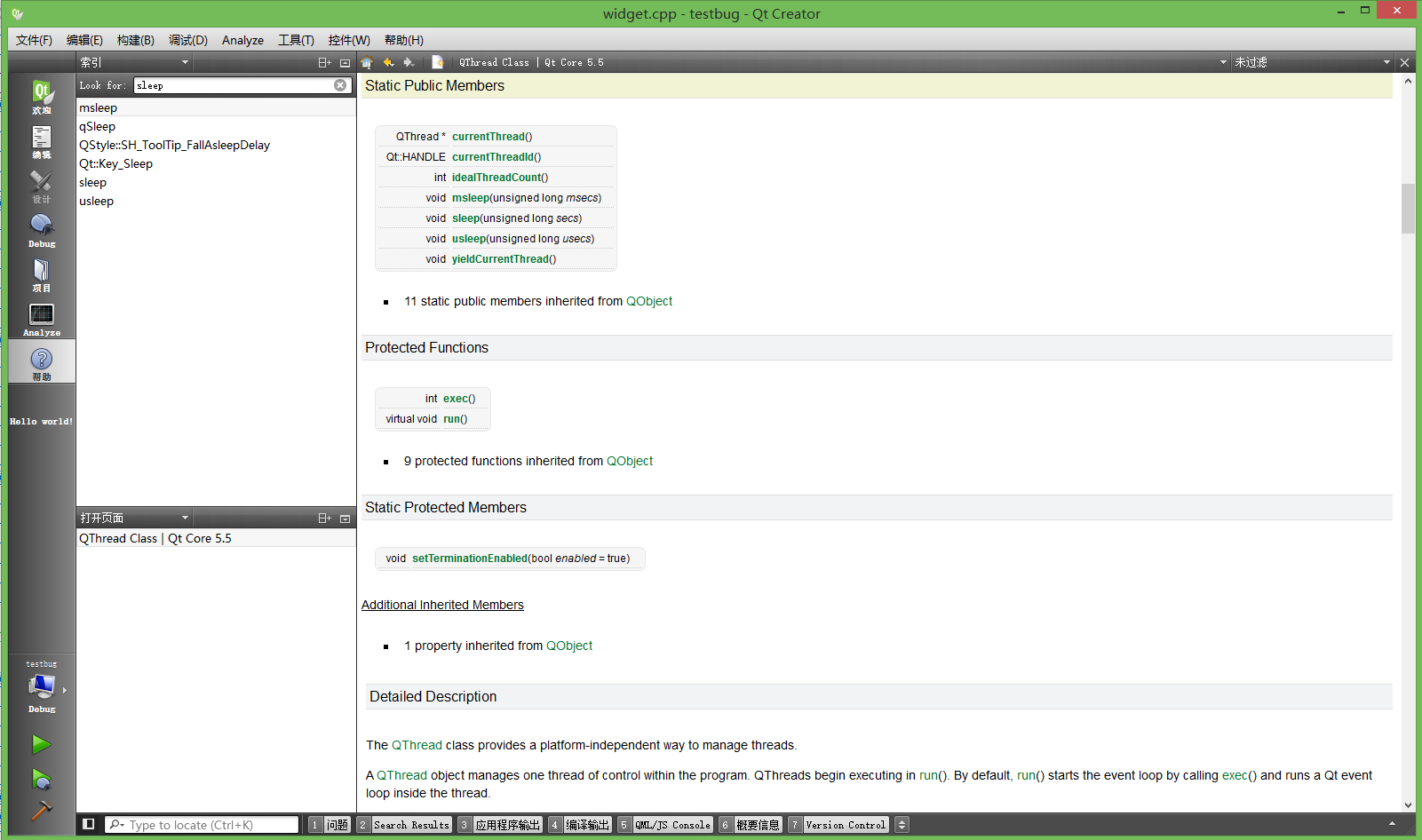Add a bookmark for this help page

coord(437,62)
